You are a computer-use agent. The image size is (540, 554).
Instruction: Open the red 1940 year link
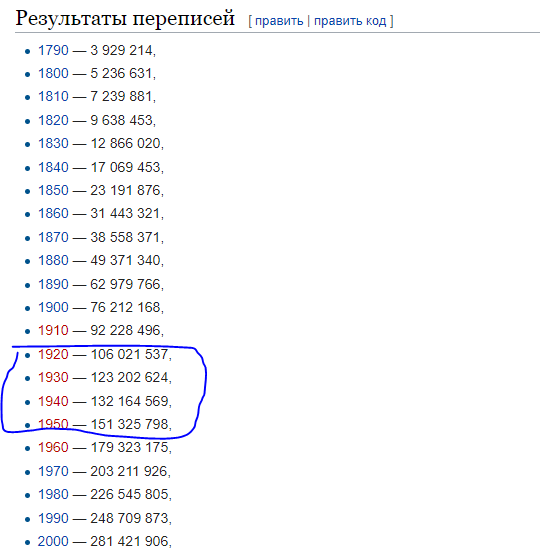click(53, 401)
